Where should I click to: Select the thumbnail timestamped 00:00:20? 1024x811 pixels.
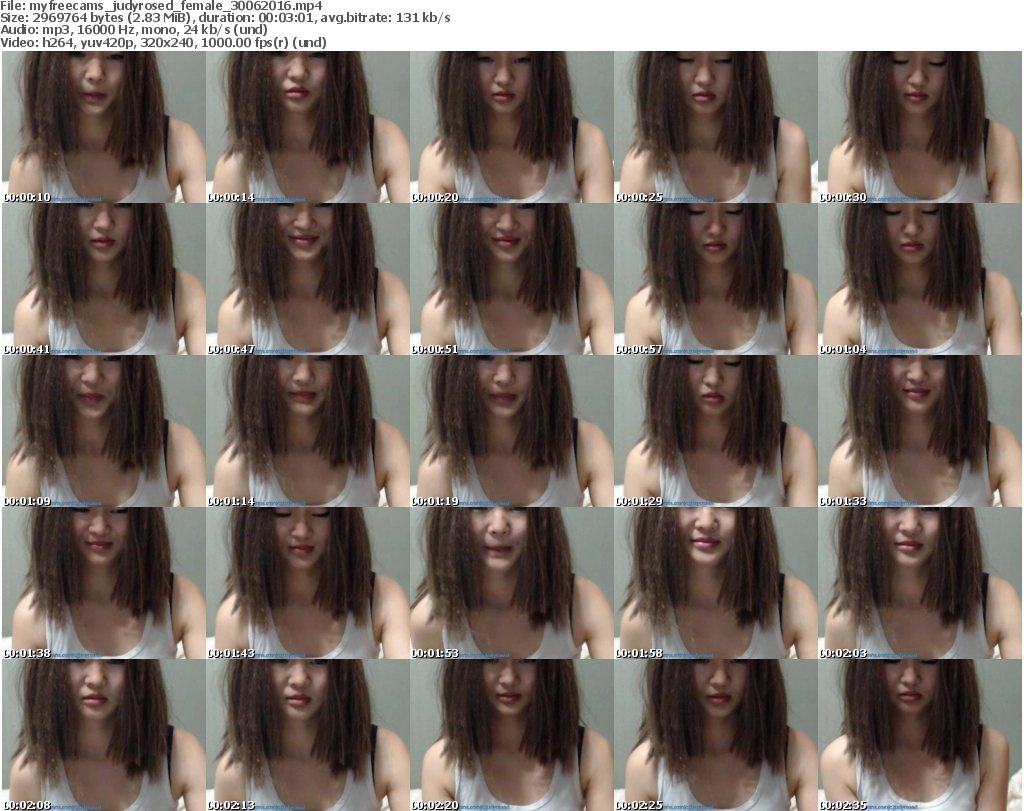(512, 127)
